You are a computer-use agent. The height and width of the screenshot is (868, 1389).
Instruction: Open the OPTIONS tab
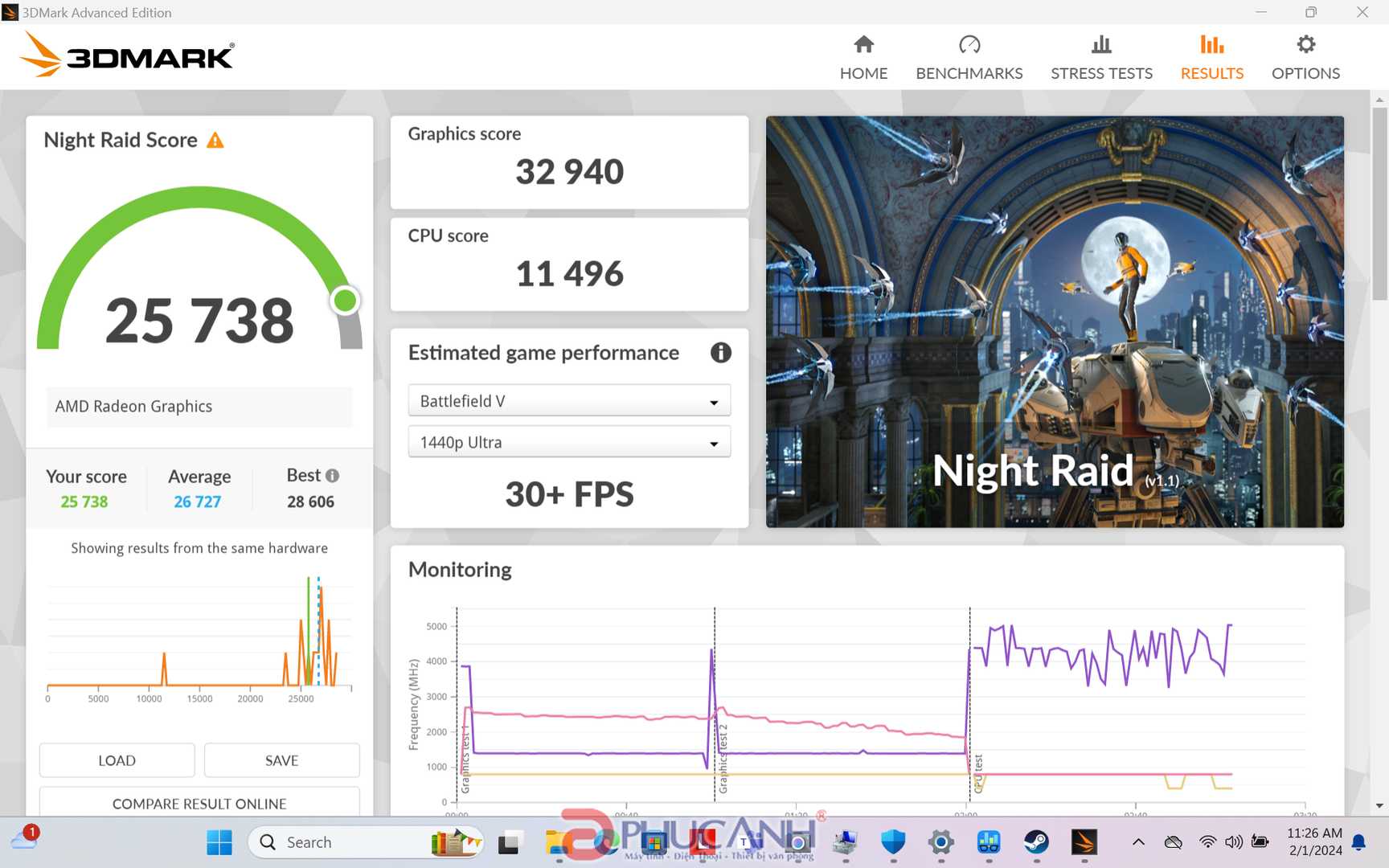click(1305, 58)
